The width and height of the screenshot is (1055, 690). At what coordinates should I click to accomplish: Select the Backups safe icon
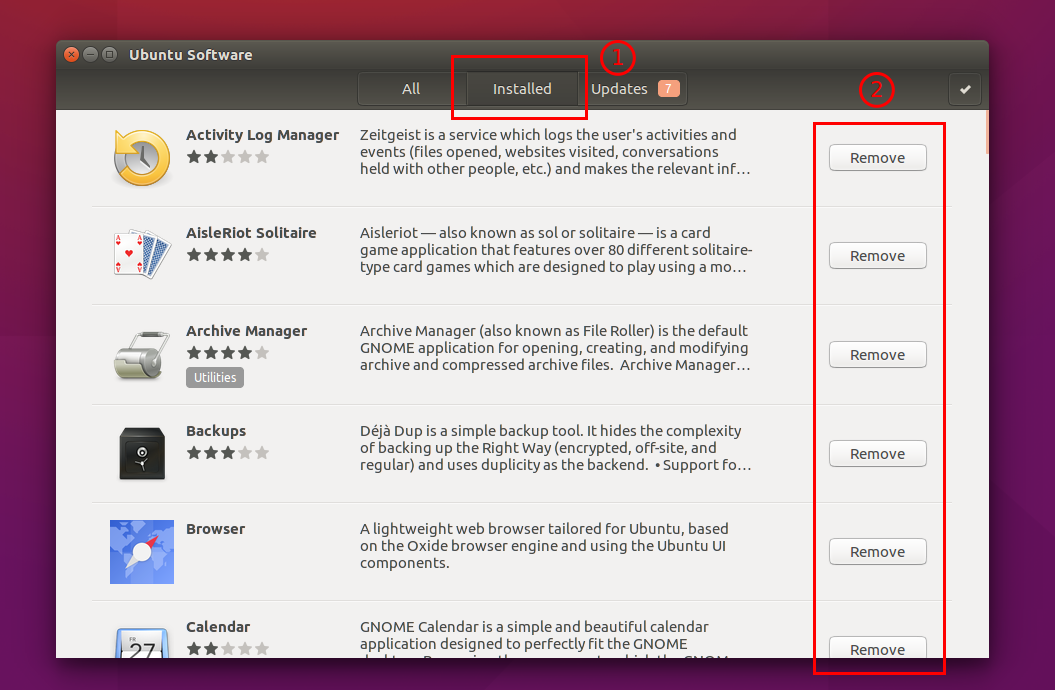pos(142,453)
